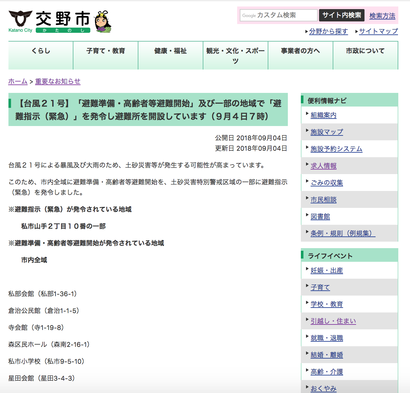This screenshot has width=410, height=393.
Task: Open the 引越し・住まい life event link
Action: 333,321
